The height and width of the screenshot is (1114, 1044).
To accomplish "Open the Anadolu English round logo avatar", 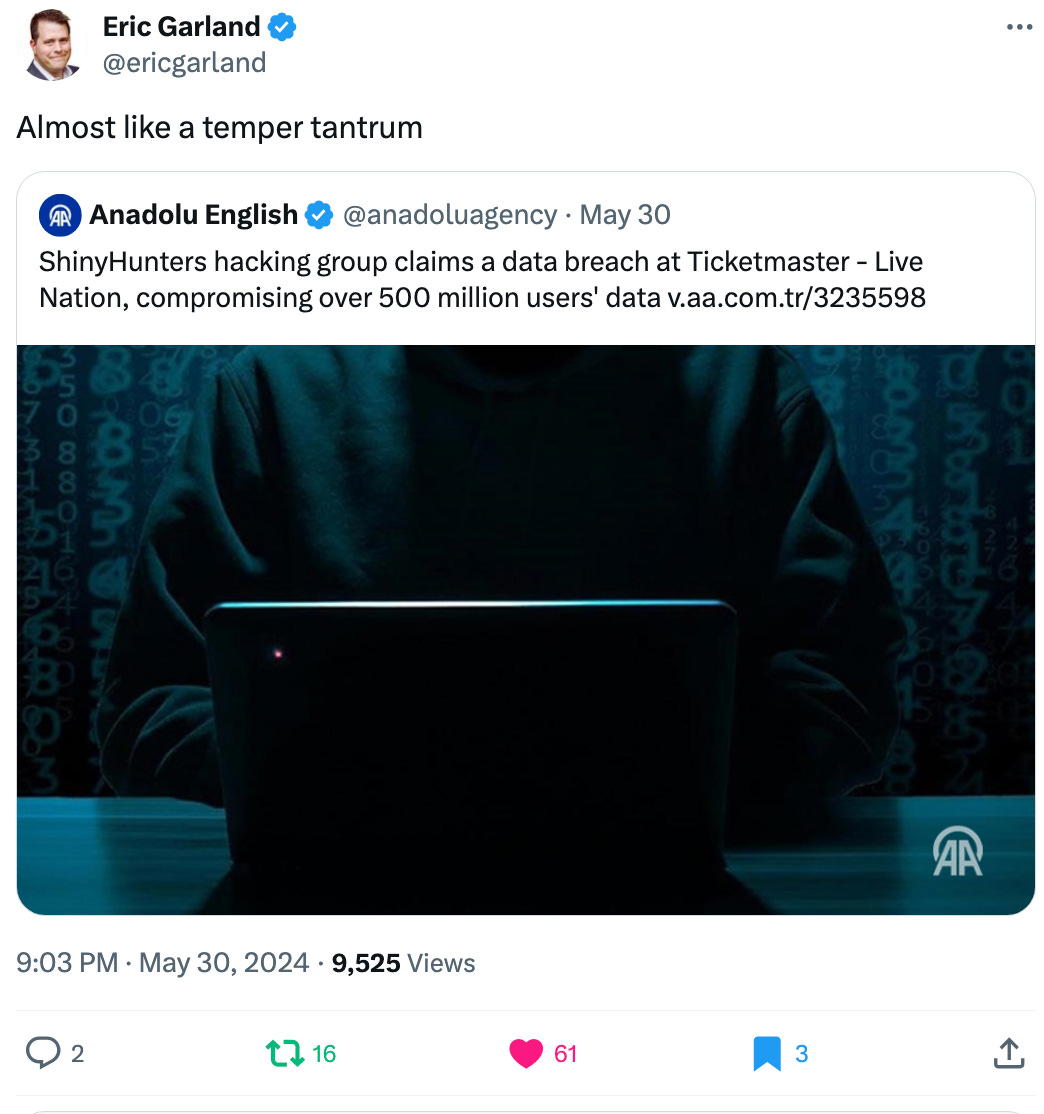I will pyautogui.click(x=60, y=215).
